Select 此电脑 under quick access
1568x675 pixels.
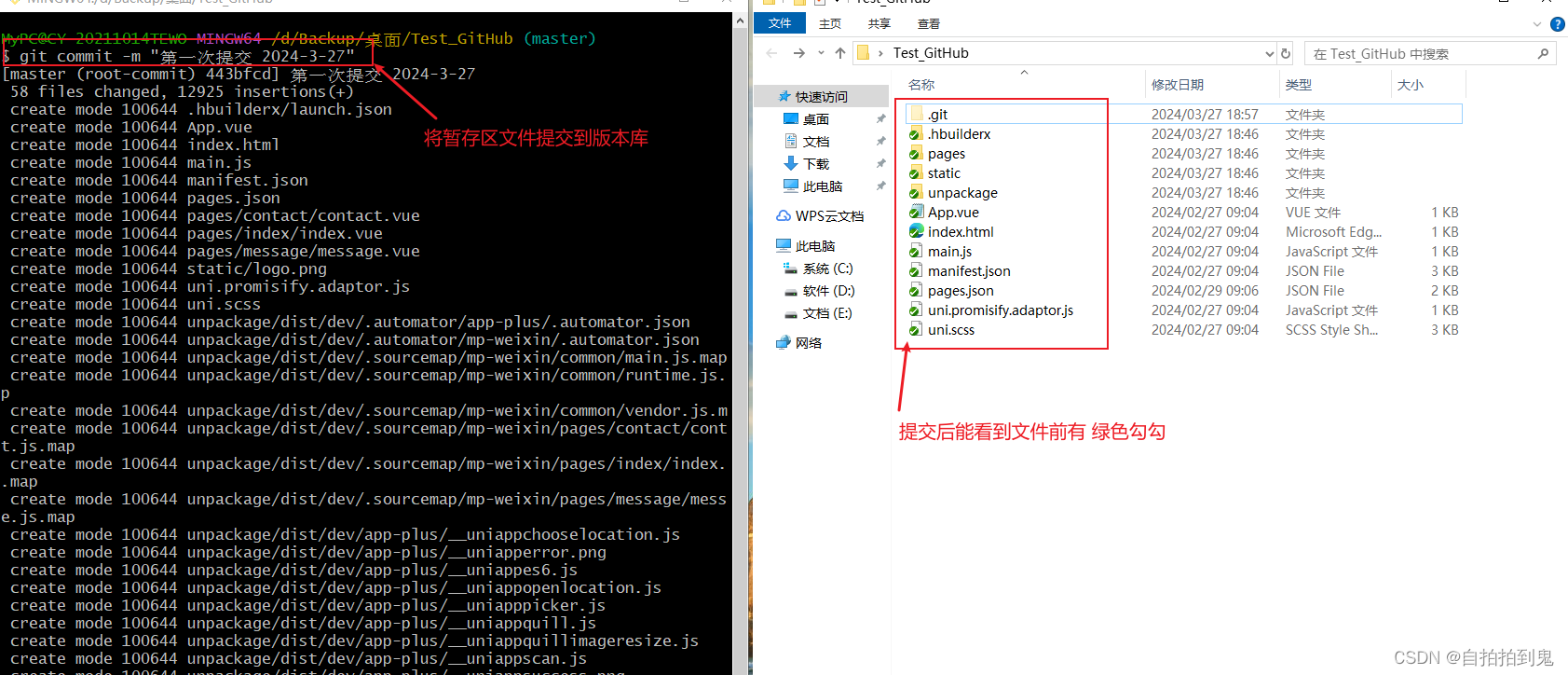point(823,186)
